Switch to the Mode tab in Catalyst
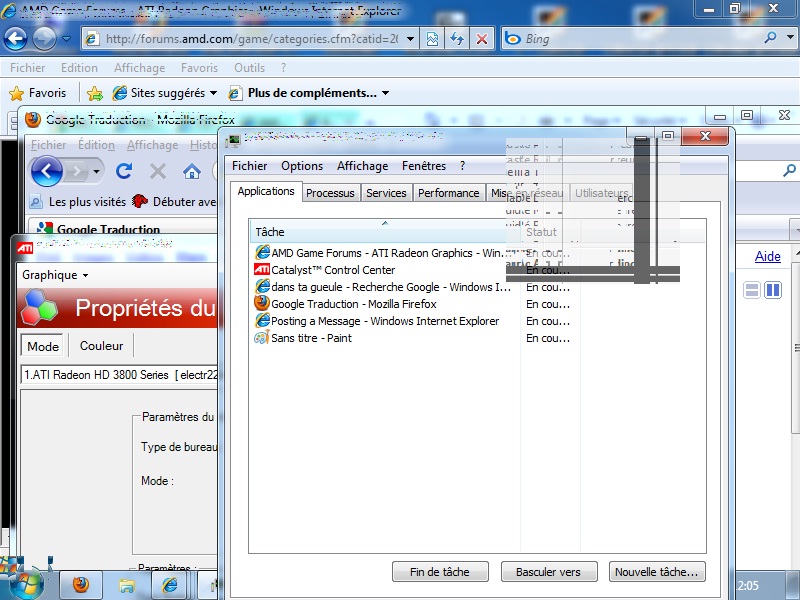Screen dimensions: 800x600 [43, 346]
